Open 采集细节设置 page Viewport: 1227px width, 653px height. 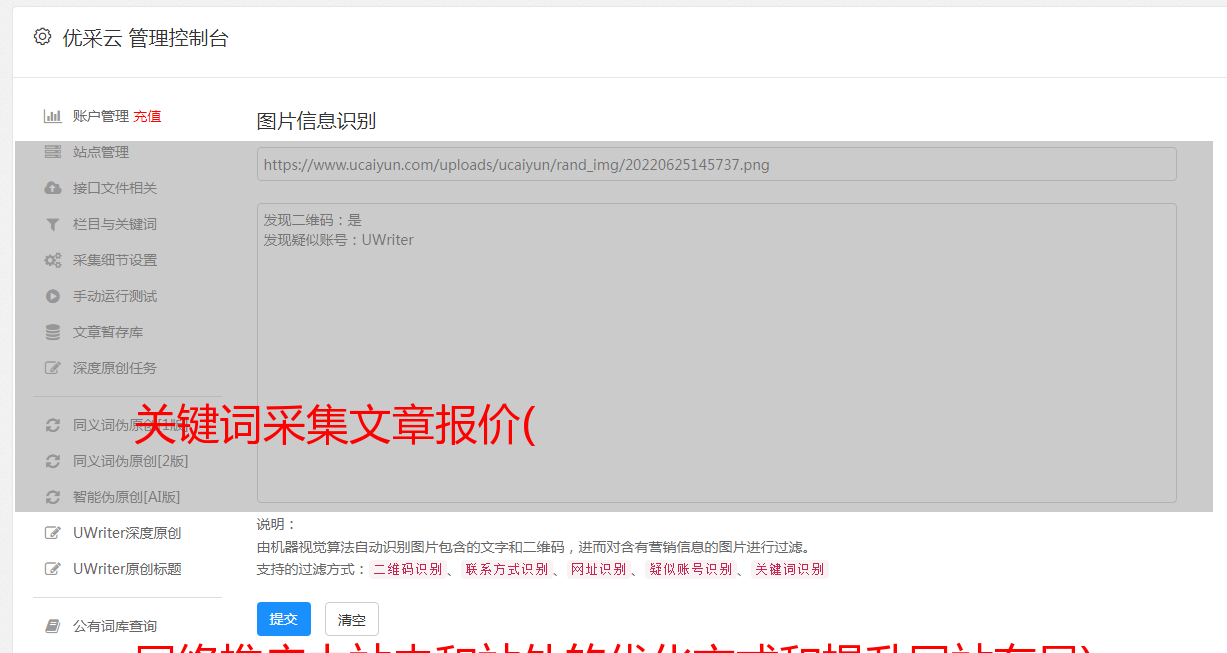pos(115,260)
